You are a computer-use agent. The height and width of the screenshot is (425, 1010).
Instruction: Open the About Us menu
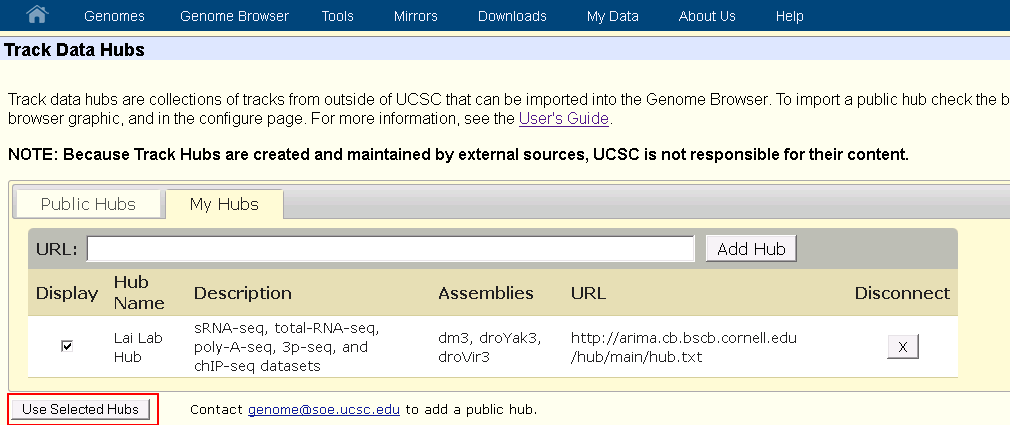tap(707, 16)
